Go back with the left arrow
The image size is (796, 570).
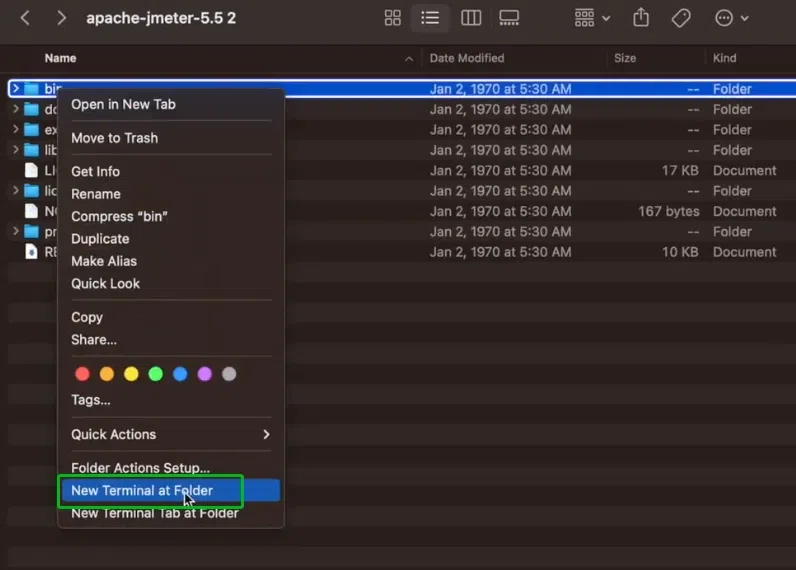(25, 18)
